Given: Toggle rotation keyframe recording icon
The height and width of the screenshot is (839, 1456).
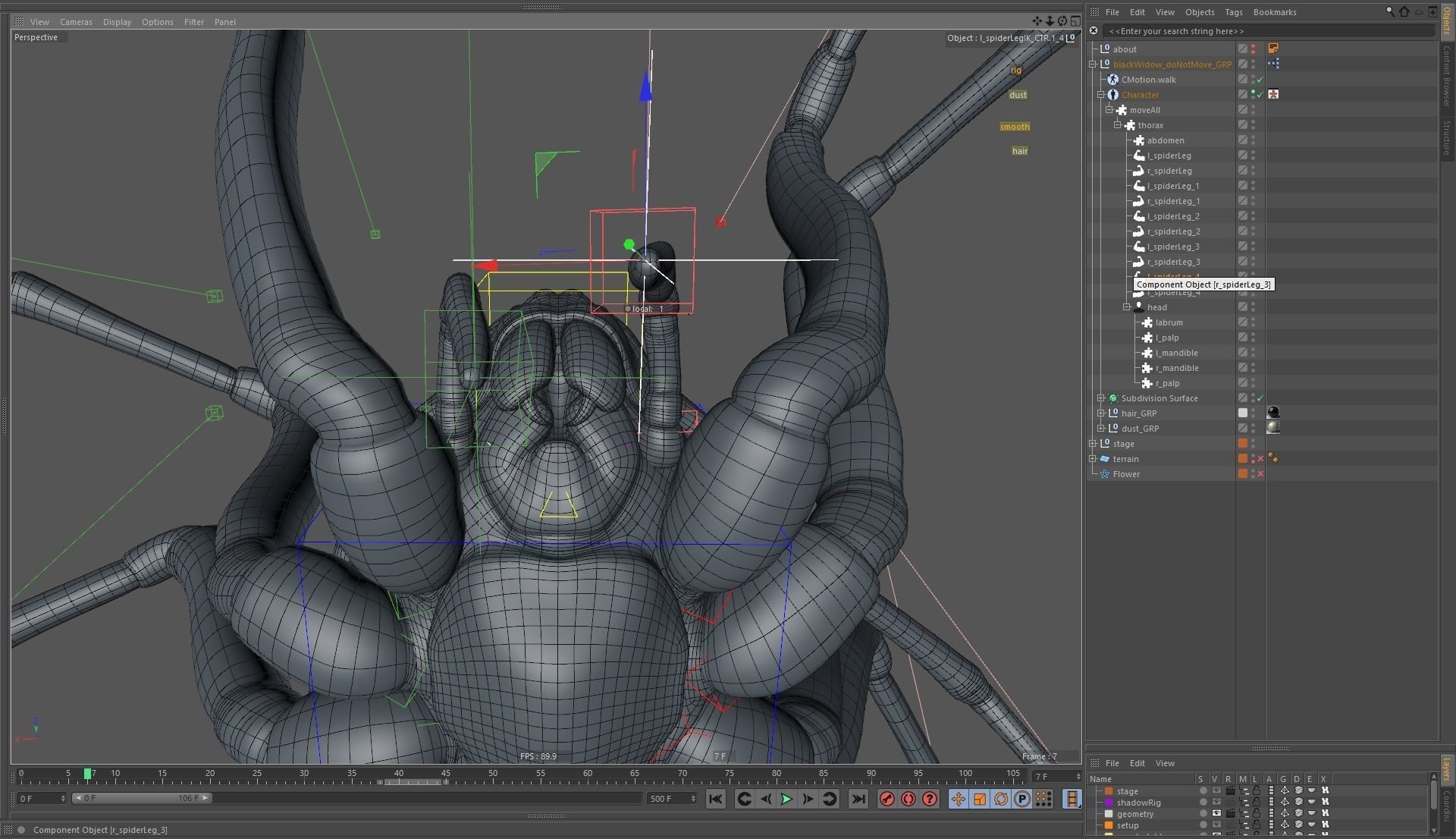Looking at the screenshot, I should (x=1000, y=799).
